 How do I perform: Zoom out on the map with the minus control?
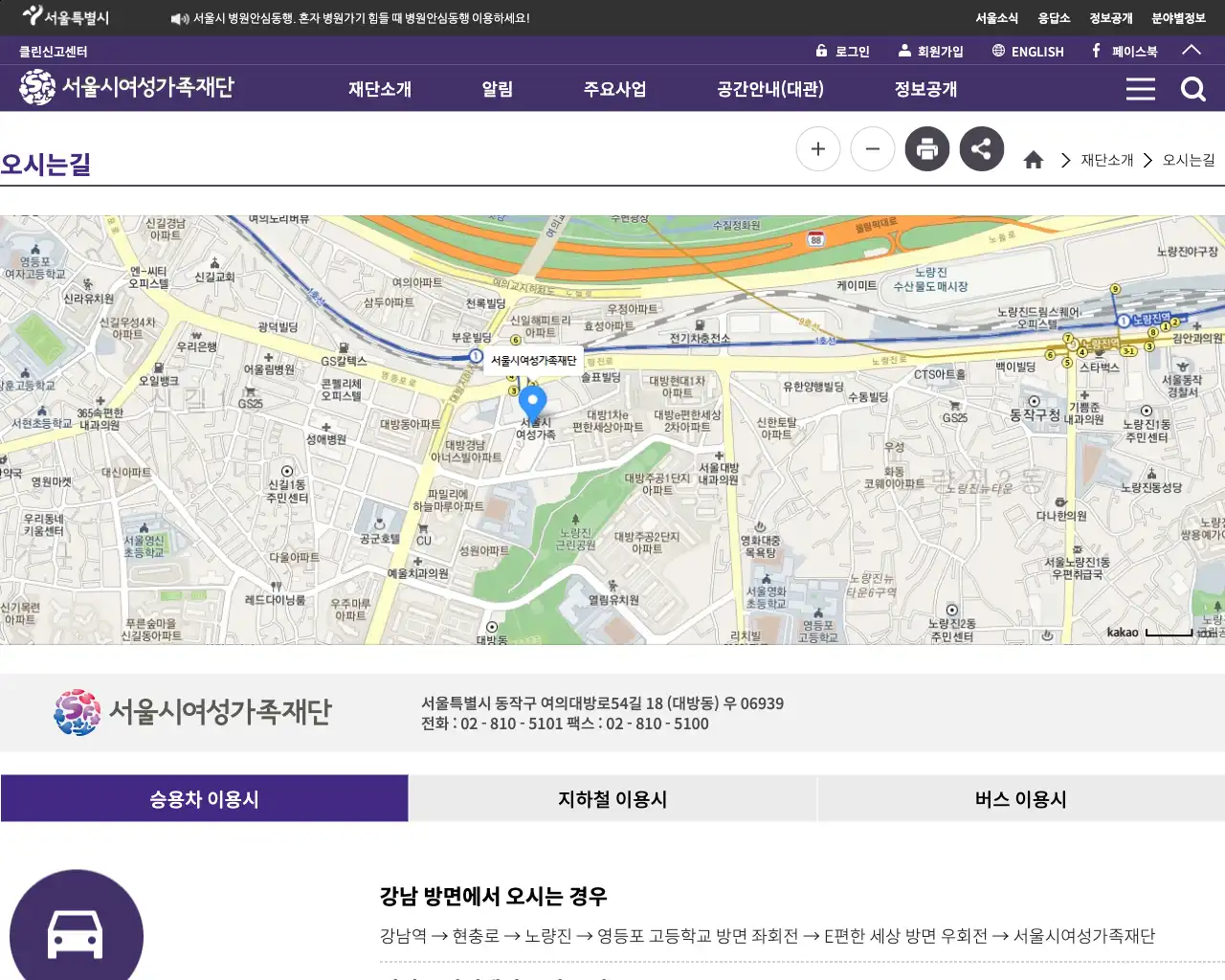(872, 148)
